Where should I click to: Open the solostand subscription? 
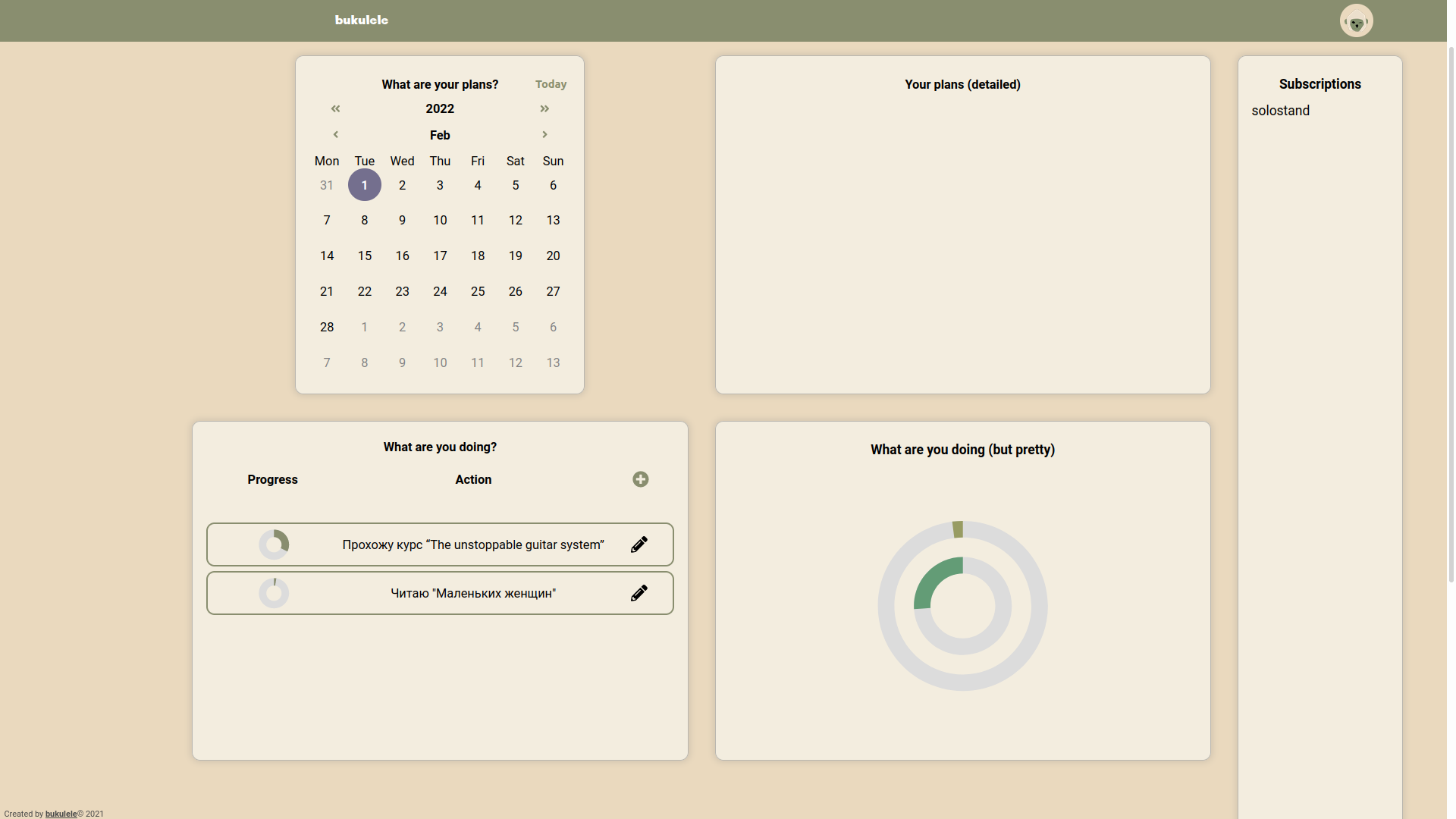click(1280, 110)
